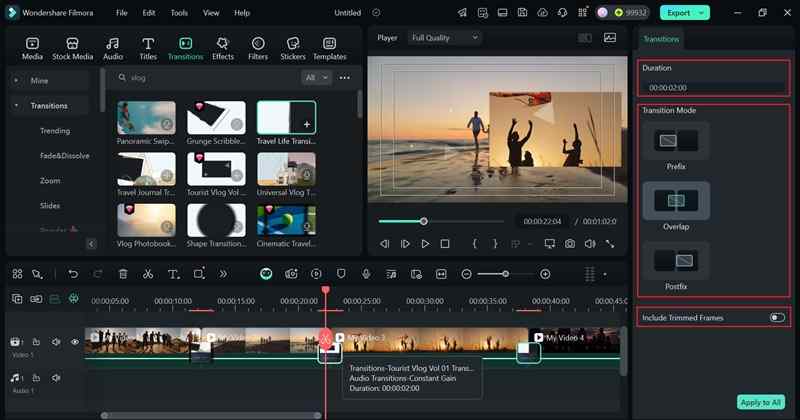The width and height of the screenshot is (800, 420).
Task: Step forward one frame in player
Action: point(405,244)
